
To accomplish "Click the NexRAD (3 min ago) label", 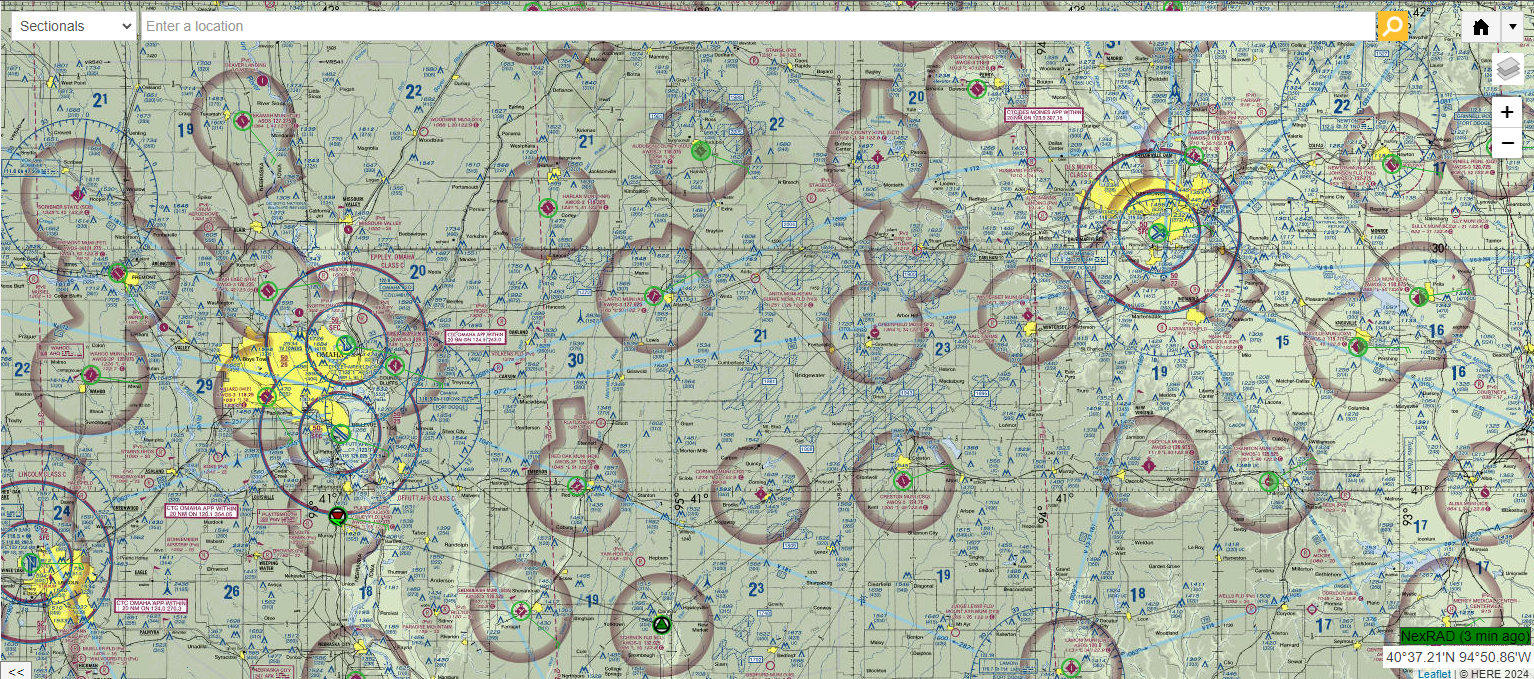I will tap(1465, 637).
